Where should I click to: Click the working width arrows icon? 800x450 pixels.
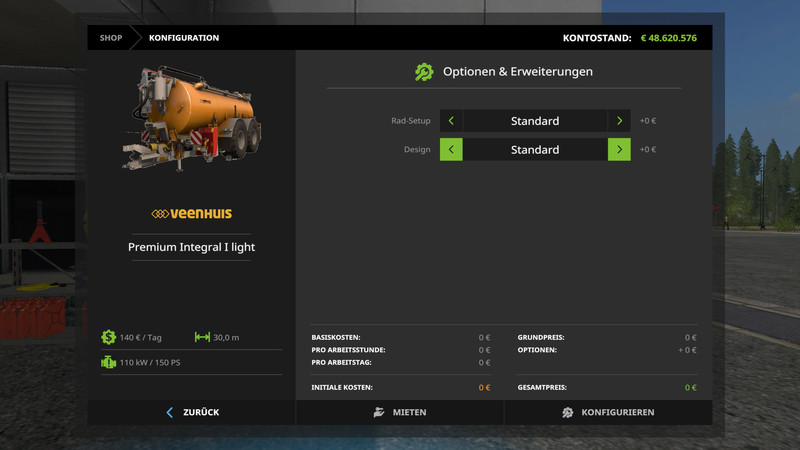click(202, 337)
